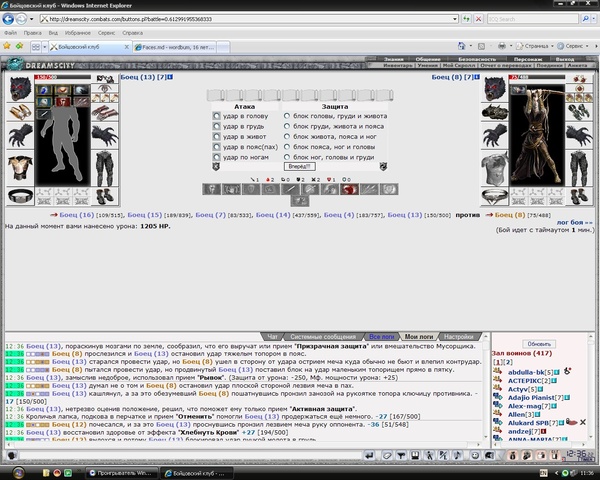Image resolution: width=600 pixels, height=480 pixels.
Task: Click the info icon next to Боец (13)
Action: click(x=170, y=77)
